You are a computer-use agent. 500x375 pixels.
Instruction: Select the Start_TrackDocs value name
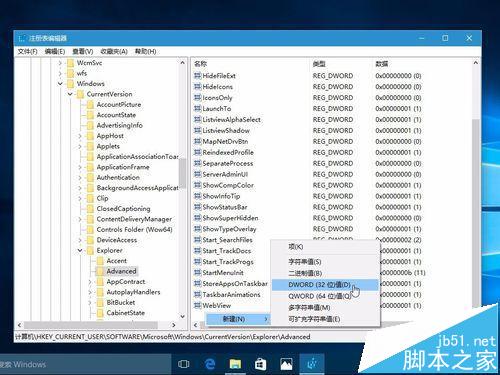tap(227, 251)
